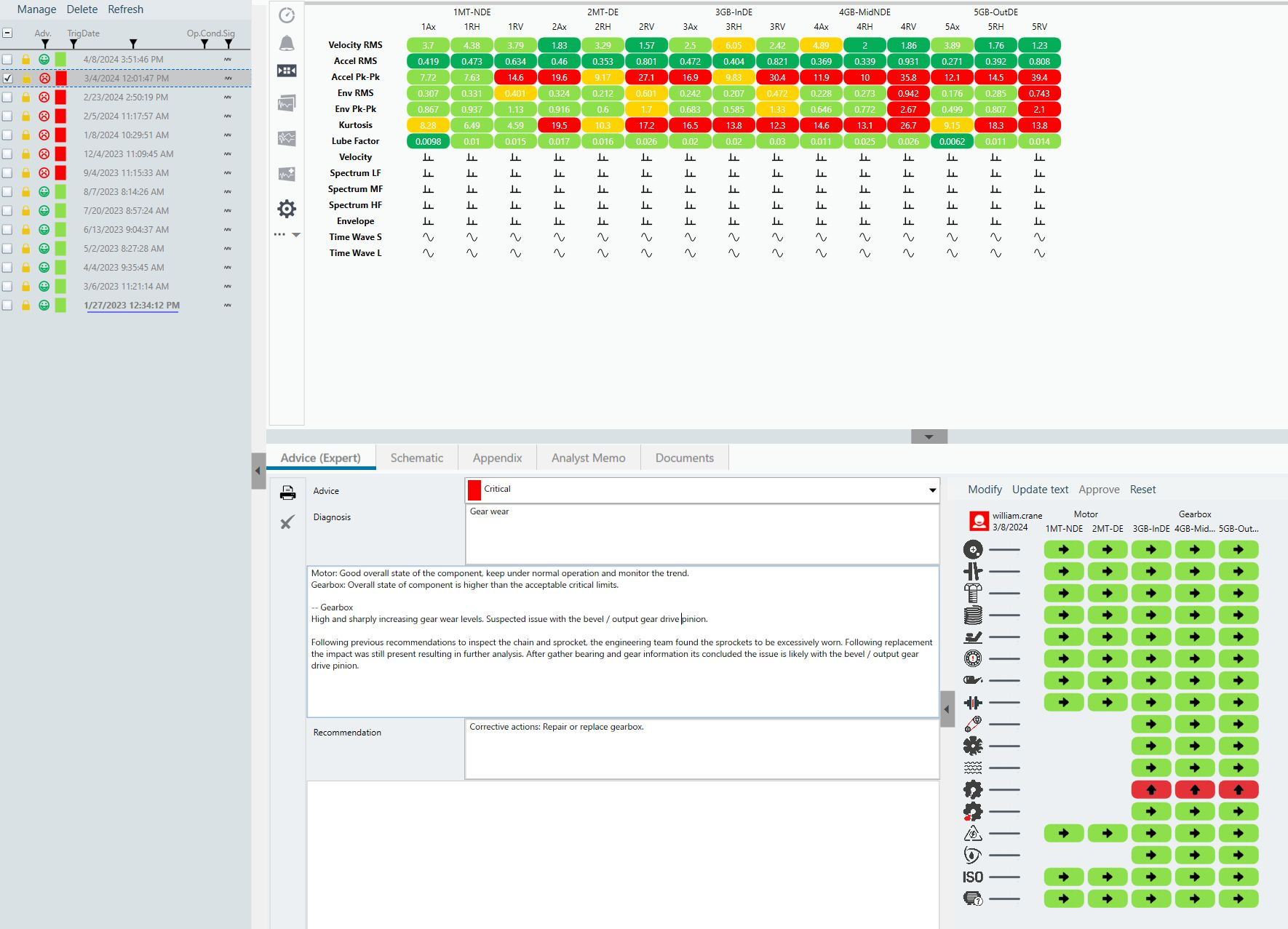
Task: Switch to the Schematic tab
Action: (x=416, y=458)
